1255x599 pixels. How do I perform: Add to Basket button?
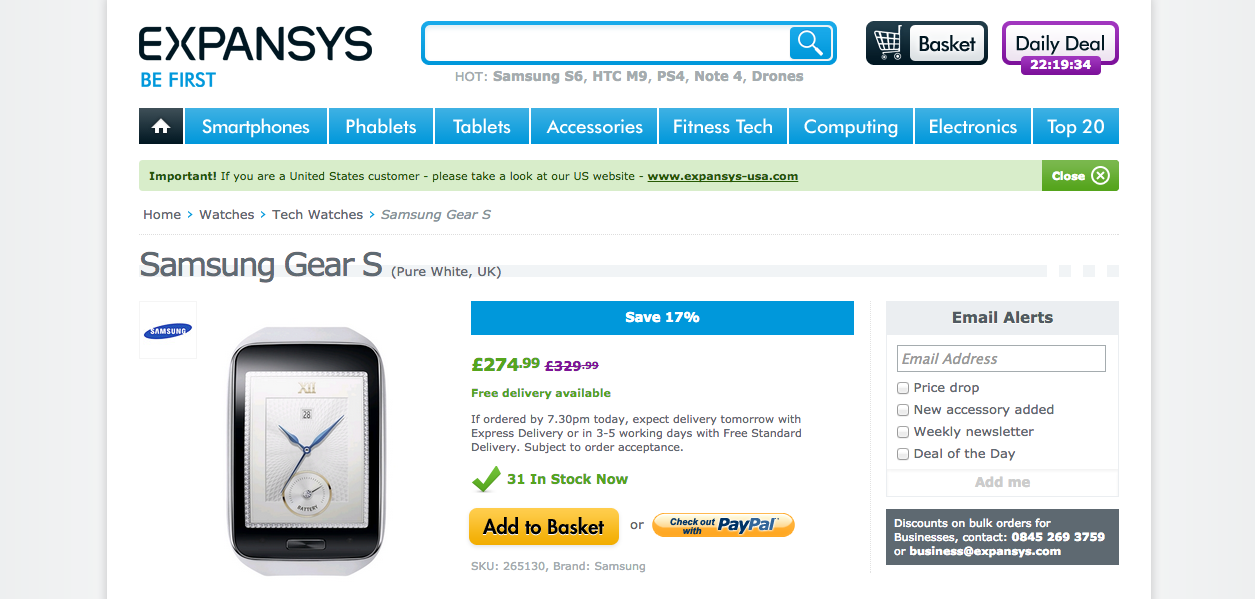(544, 526)
